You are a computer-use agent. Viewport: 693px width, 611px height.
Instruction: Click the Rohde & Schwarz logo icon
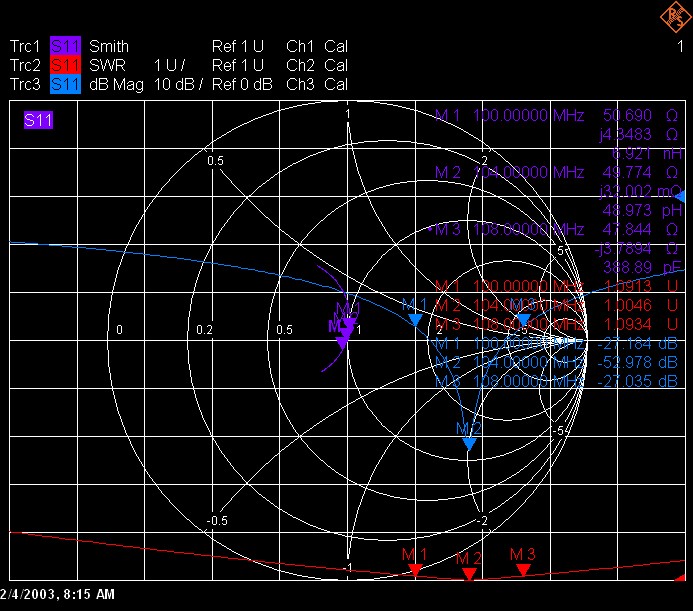(x=676, y=17)
